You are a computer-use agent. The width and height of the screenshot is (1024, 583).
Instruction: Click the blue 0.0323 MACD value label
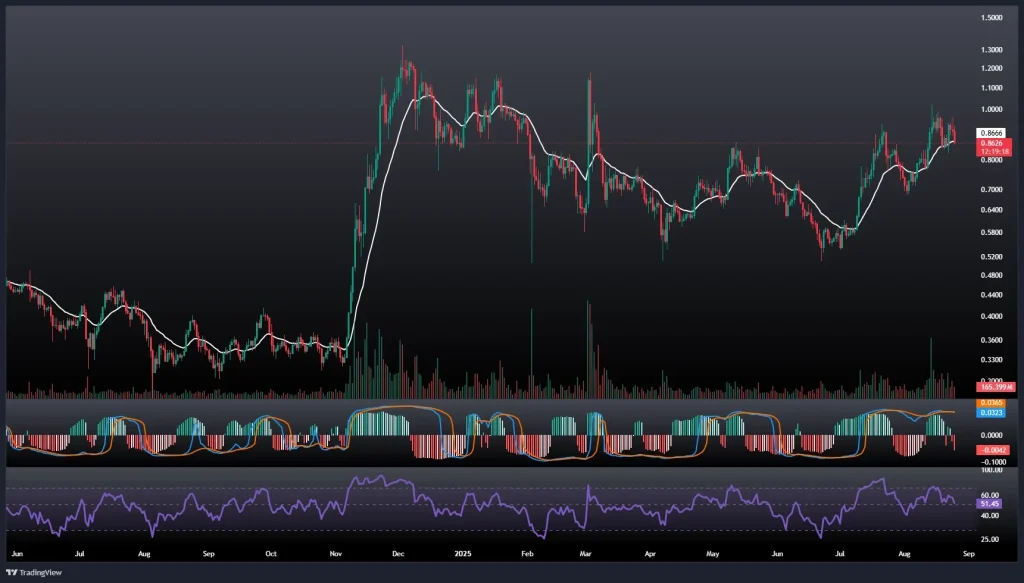pyautogui.click(x=991, y=412)
